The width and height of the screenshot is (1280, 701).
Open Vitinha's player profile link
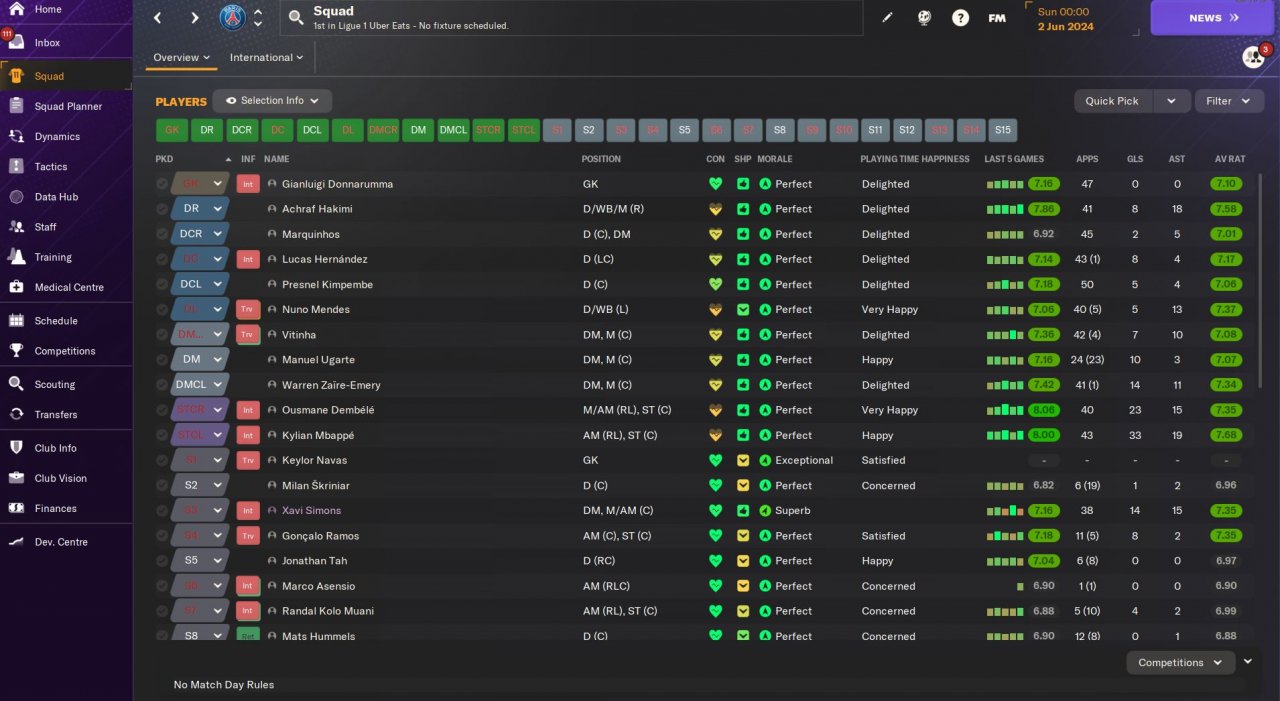tap(299, 335)
